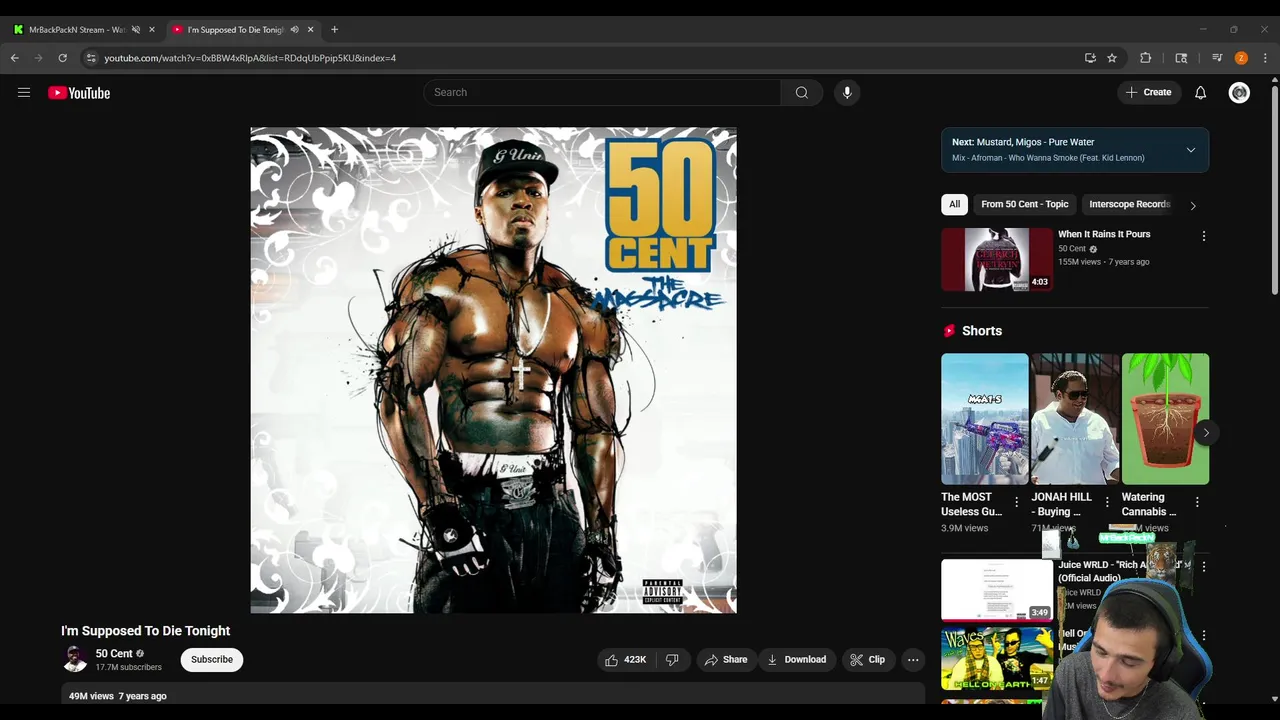Viewport: 1280px width, 720px height.
Task: Click the search magnifier button
Action: [x=802, y=93]
